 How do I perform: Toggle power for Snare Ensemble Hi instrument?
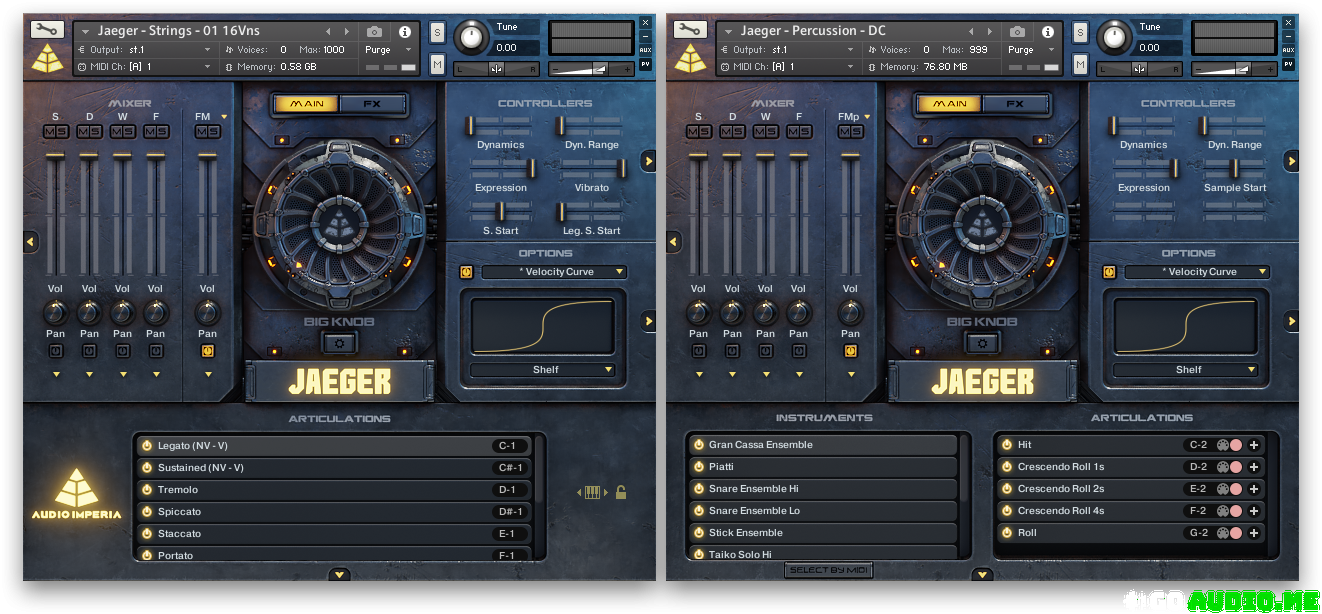click(698, 489)
